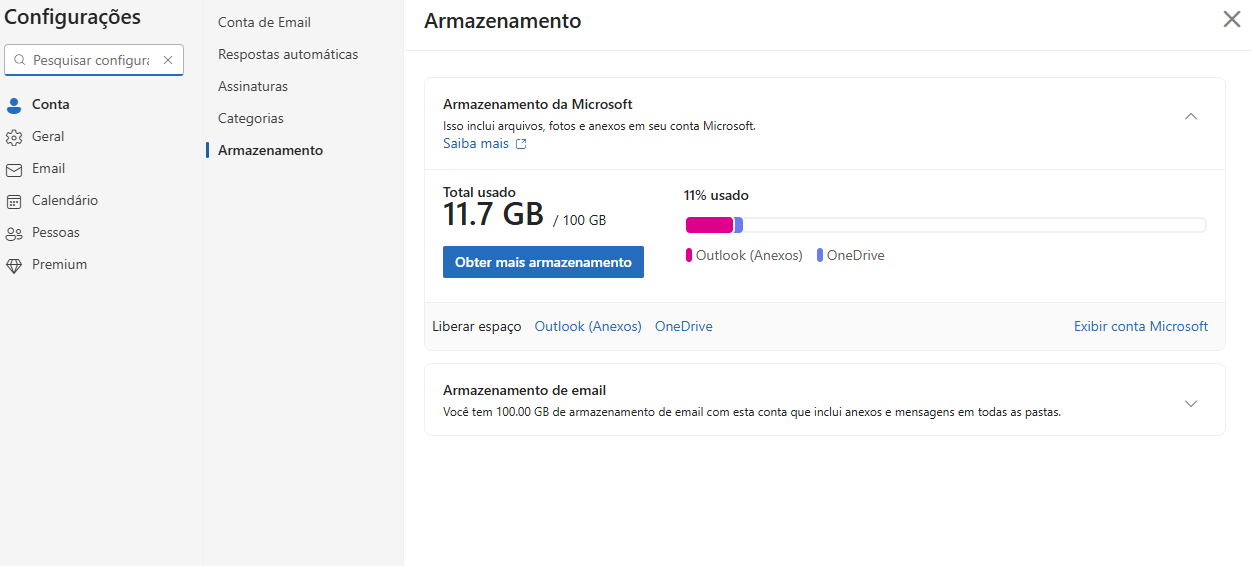Click the Premium diamond icon
This screenshot has height=566, width=1252.
pos(14,265)
